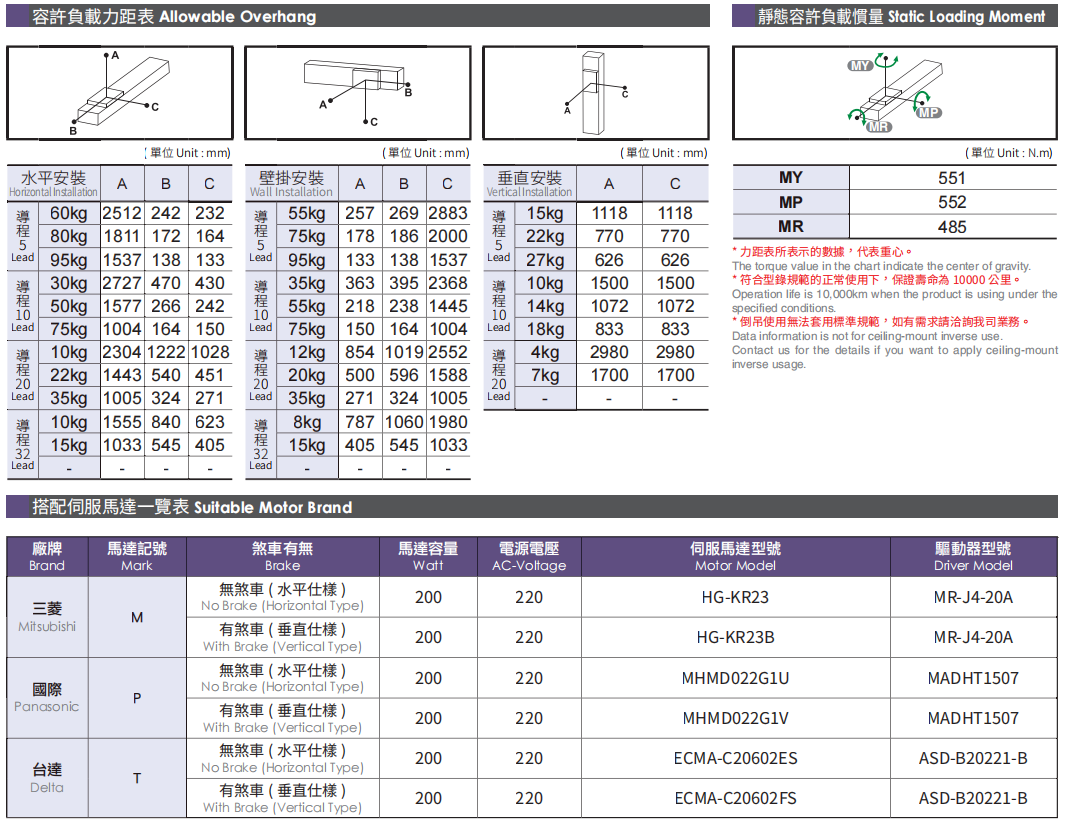
Task: Click the vertical installation overhang diagram
Action: (596, 92)
